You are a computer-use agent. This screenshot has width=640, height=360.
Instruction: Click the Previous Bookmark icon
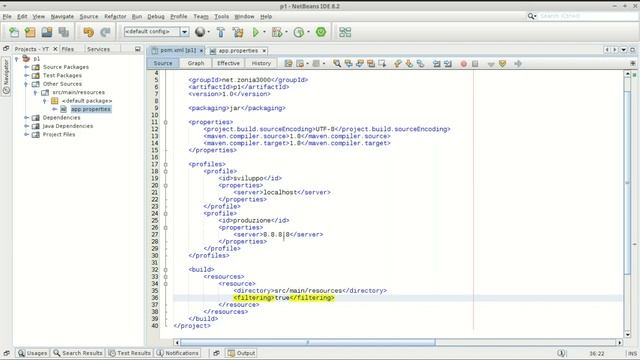(x=398, y=64)
